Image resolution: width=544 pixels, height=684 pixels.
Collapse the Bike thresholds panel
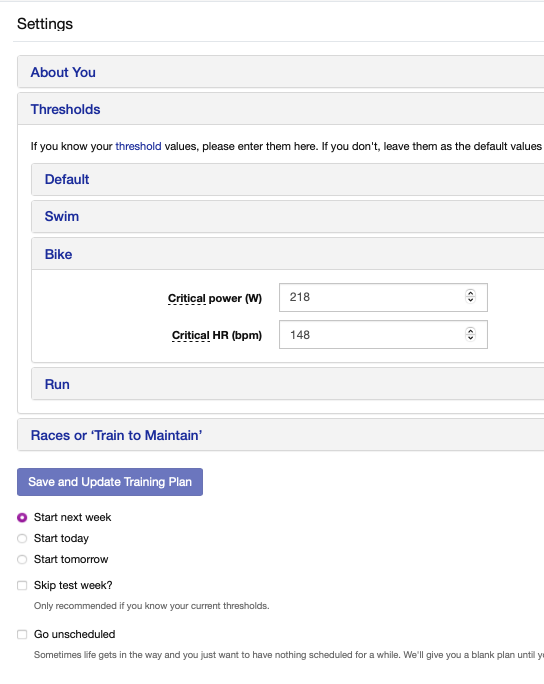[x=287, y=254]
